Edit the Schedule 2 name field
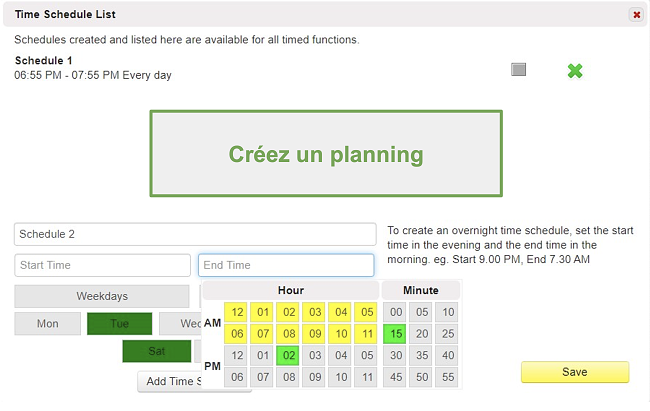 coord(195,234)
